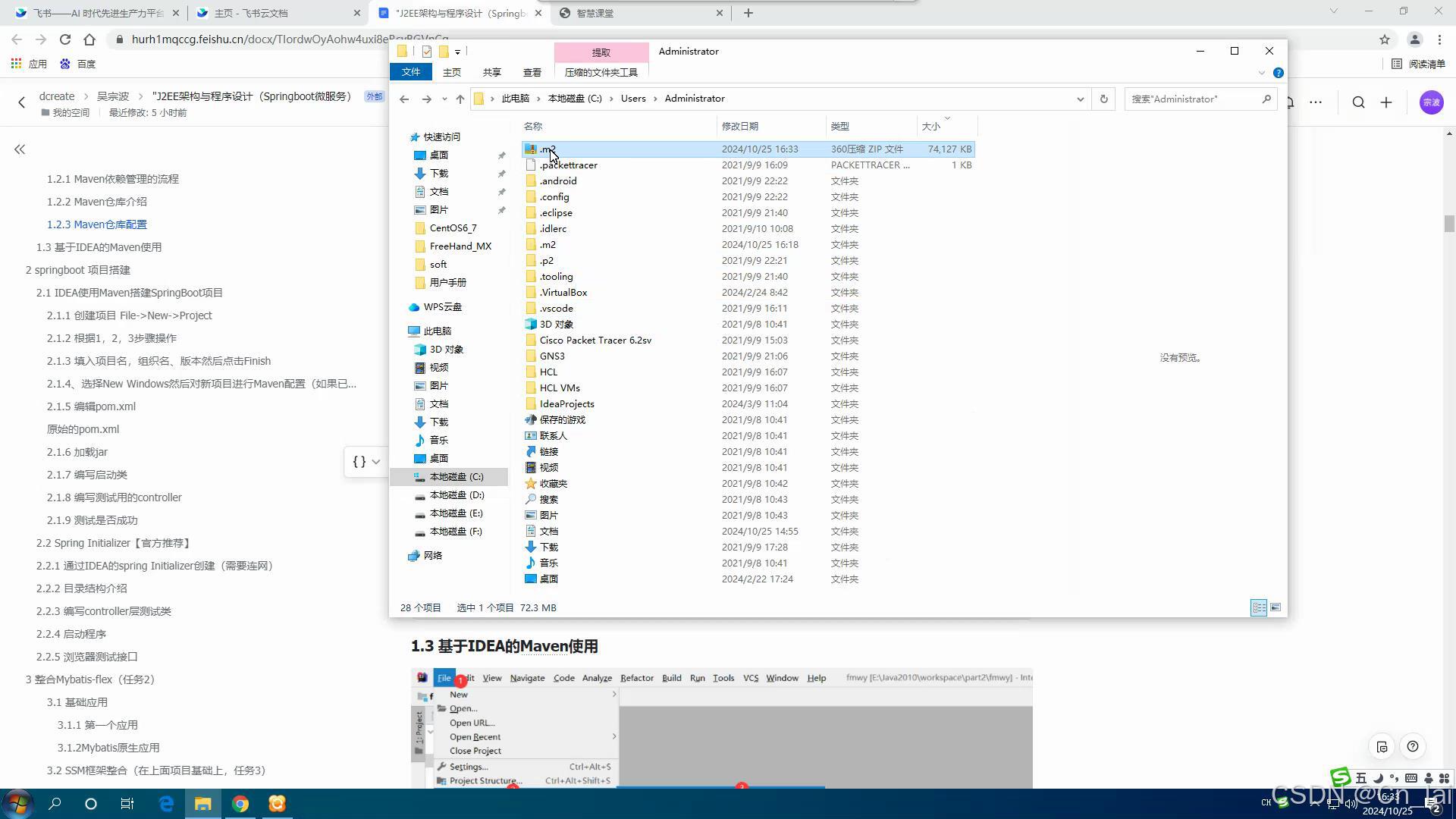Screen dimensions: 1456x819
Task: Create new item with plus icon in Feishu
Action: click(x=1386, y=102)
